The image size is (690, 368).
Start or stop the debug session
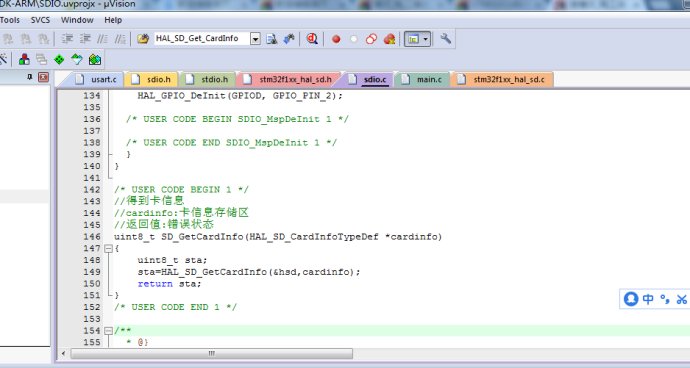(x=312, y=39)
